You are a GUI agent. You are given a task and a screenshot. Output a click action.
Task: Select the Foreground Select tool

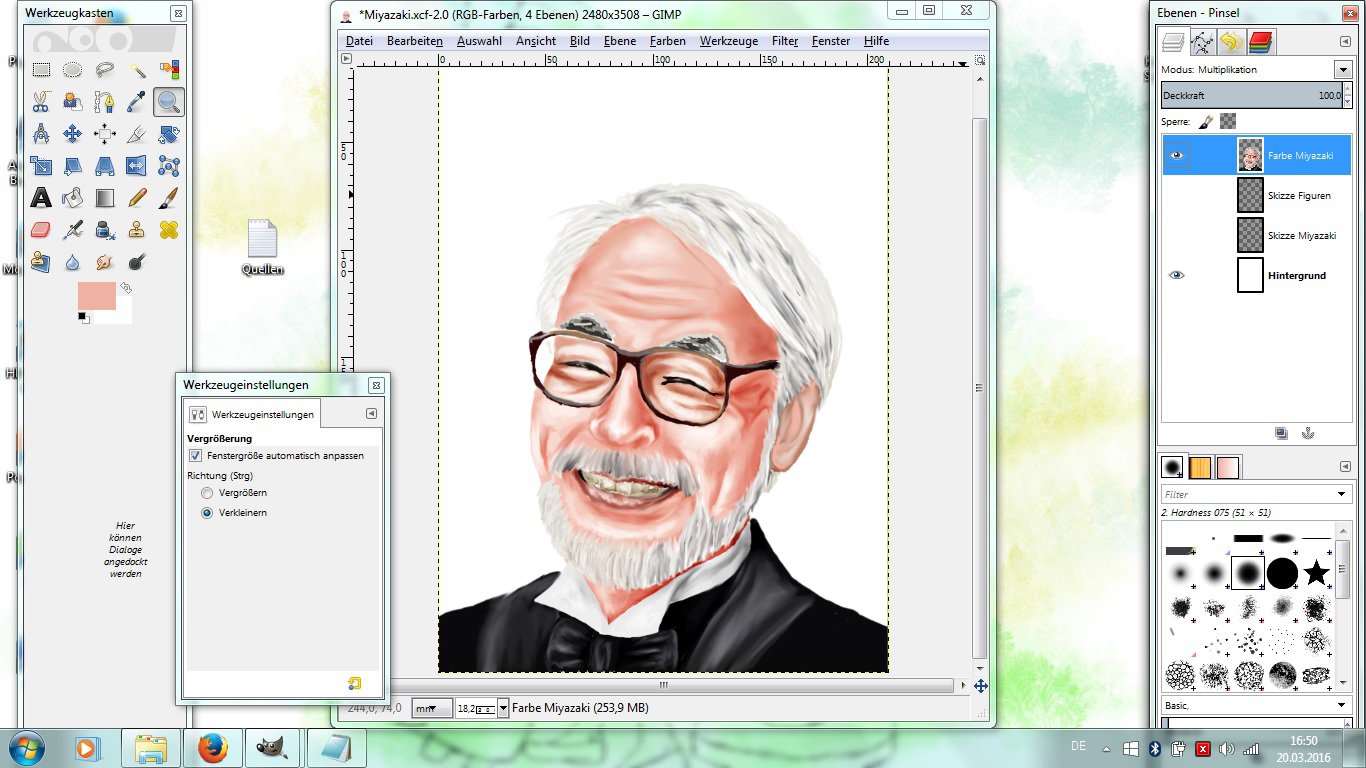73,102
